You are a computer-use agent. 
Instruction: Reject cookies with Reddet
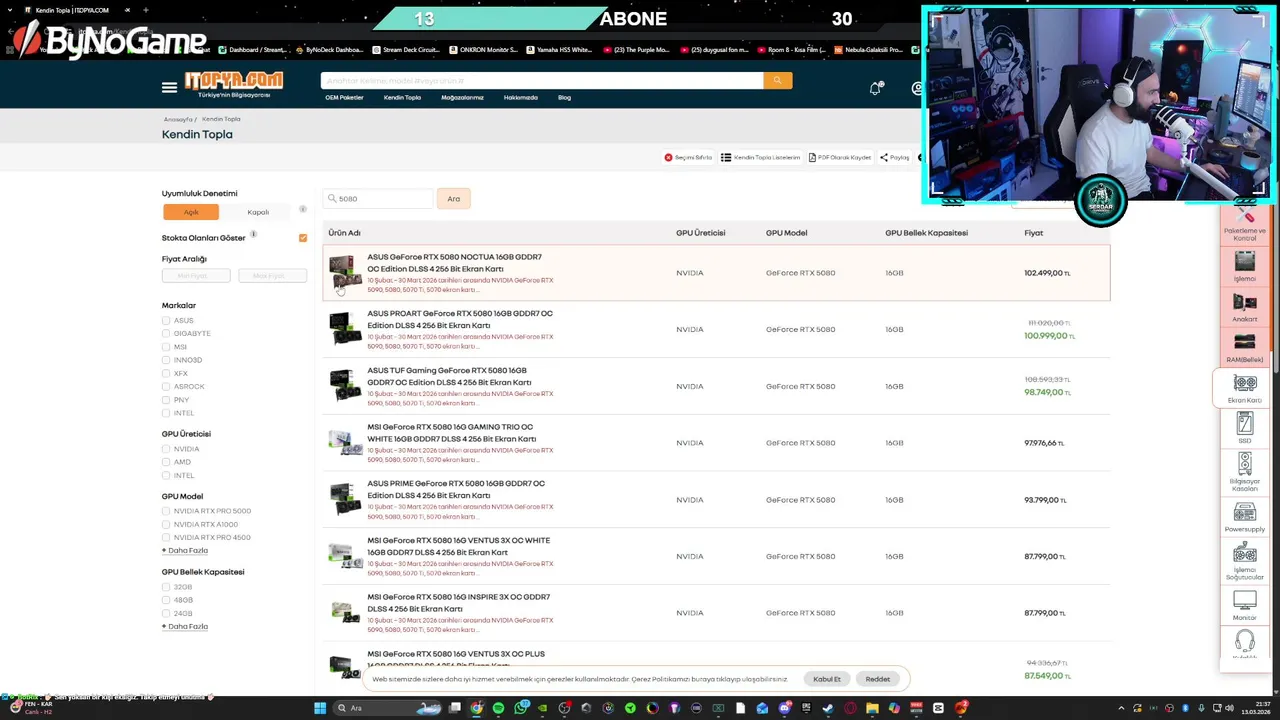click(x=877, y=679)
